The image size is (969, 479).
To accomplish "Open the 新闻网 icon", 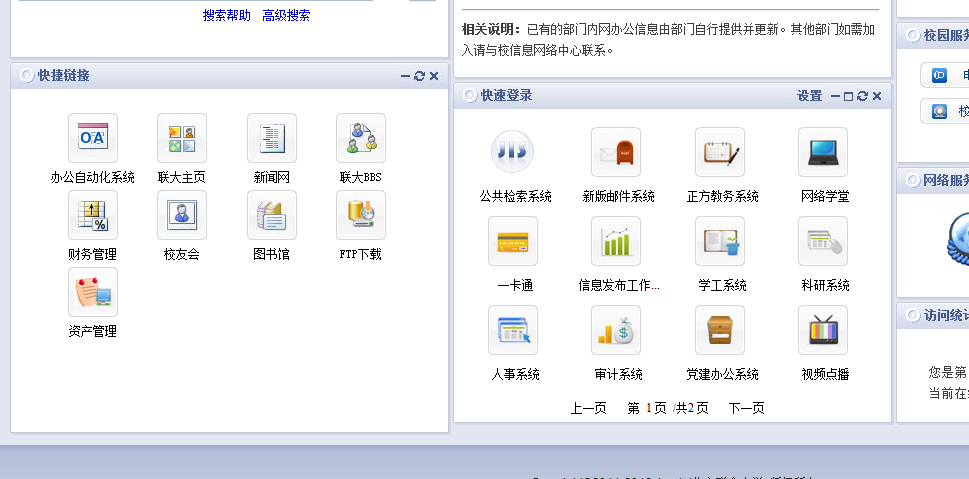I will pos(272,138).
